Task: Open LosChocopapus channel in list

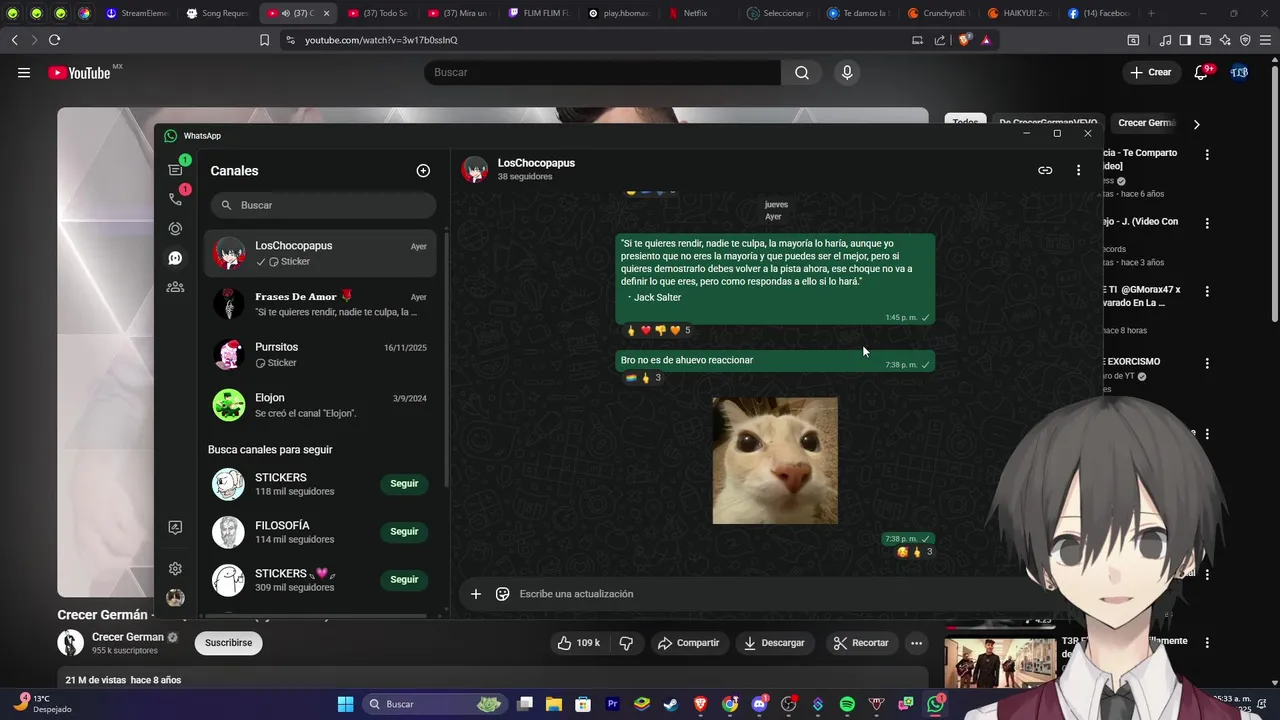Action: (x=321, y=253)
